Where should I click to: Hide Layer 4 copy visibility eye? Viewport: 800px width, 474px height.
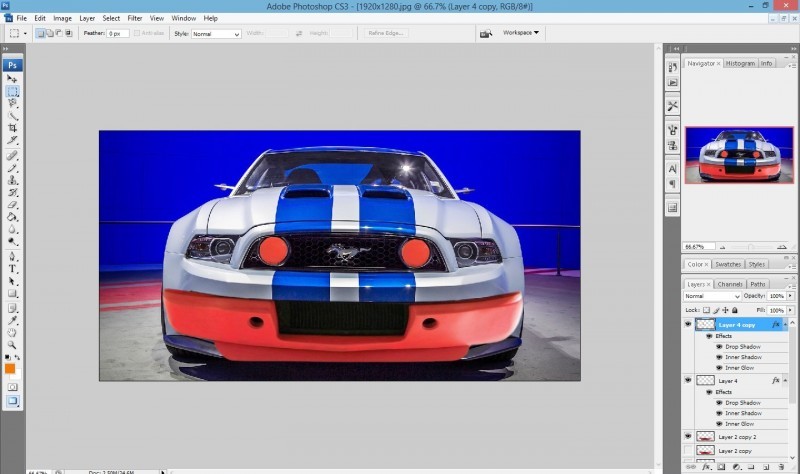coord(688,324)
